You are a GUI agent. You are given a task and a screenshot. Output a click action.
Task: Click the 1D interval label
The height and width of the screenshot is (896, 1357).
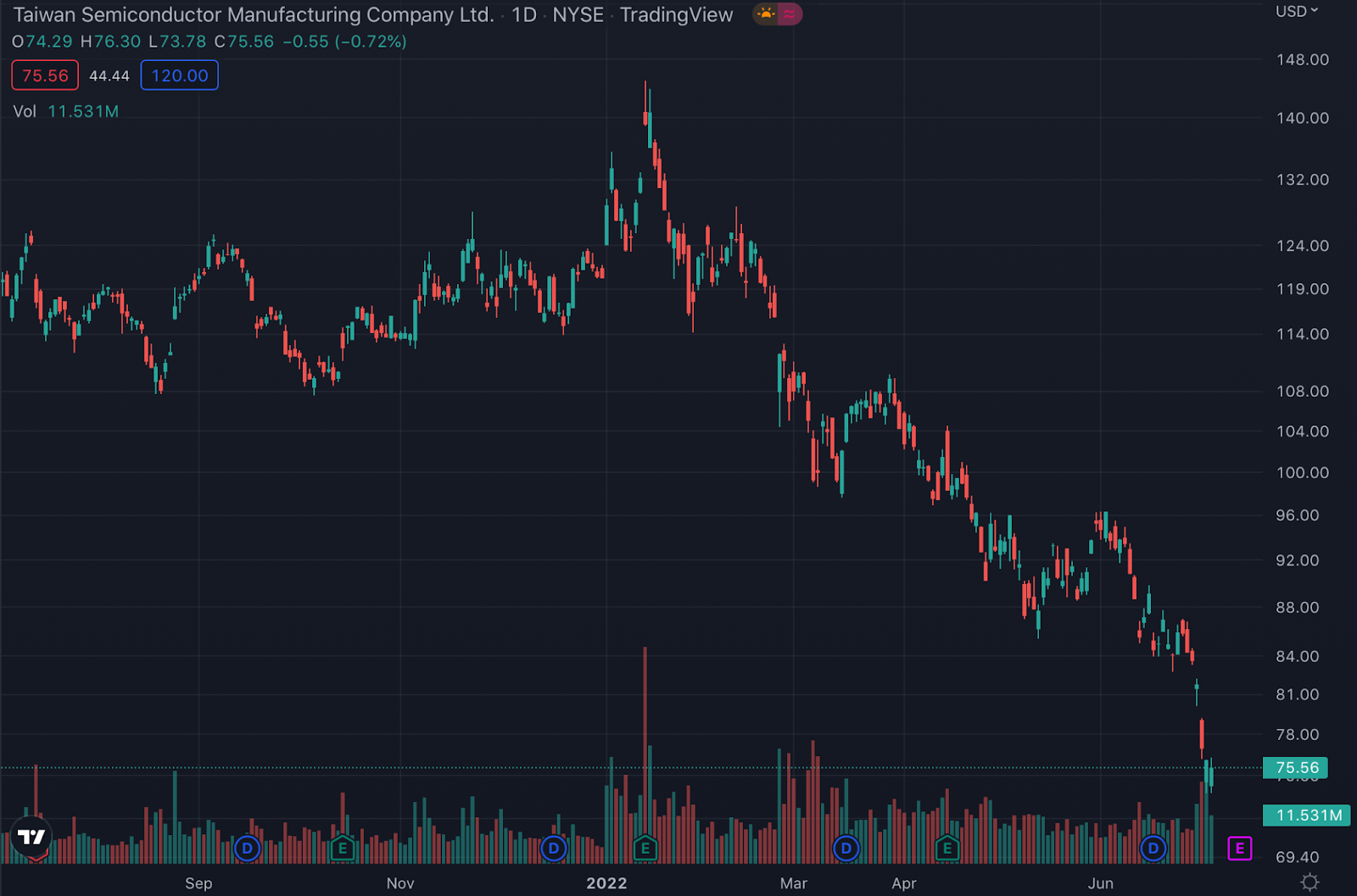point(523,14)
